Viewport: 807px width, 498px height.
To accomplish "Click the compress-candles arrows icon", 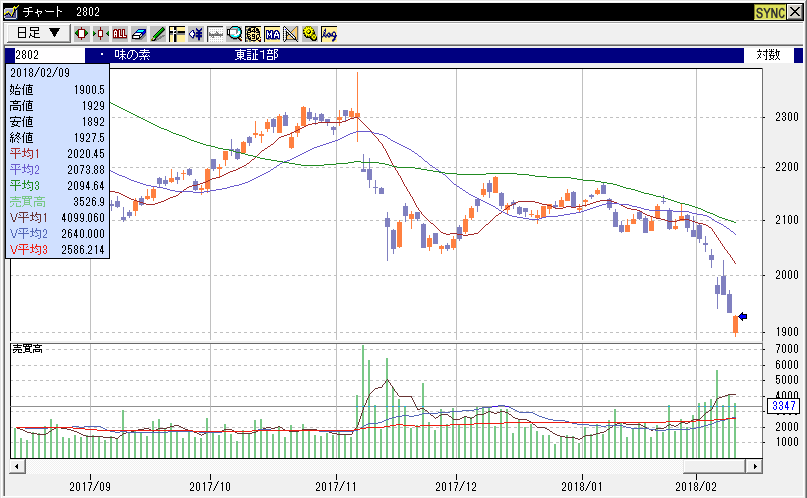I will pyautogui.click(x=101, y=33).
